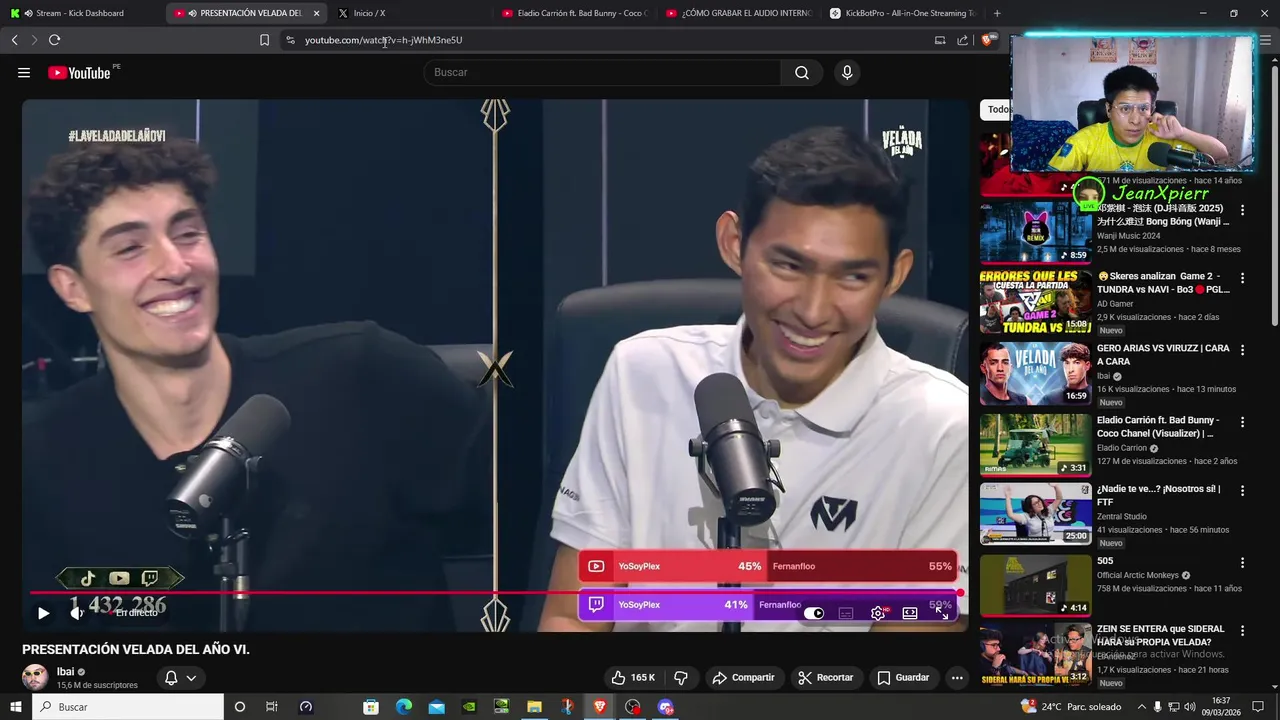Switch to the Inicio / X tab
The width and height of the screenshot is (1280, 720).
click(x=410, y=13)
